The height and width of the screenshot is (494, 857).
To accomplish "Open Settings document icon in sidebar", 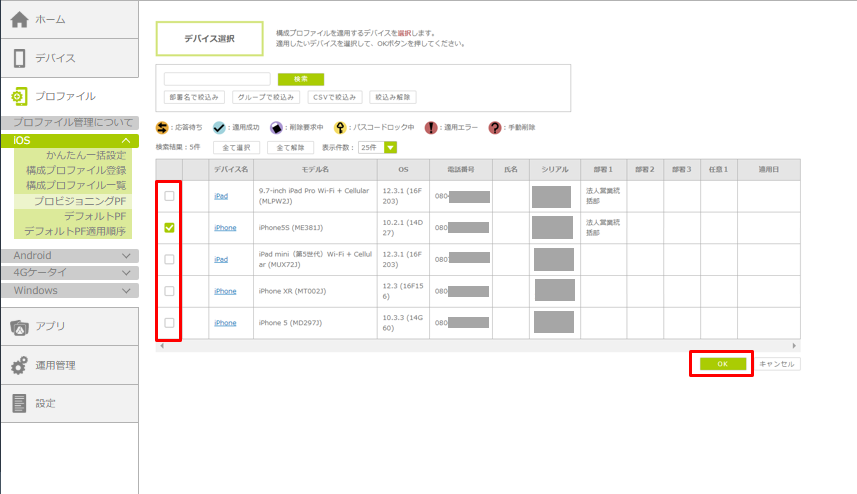I will coord(19,403).
